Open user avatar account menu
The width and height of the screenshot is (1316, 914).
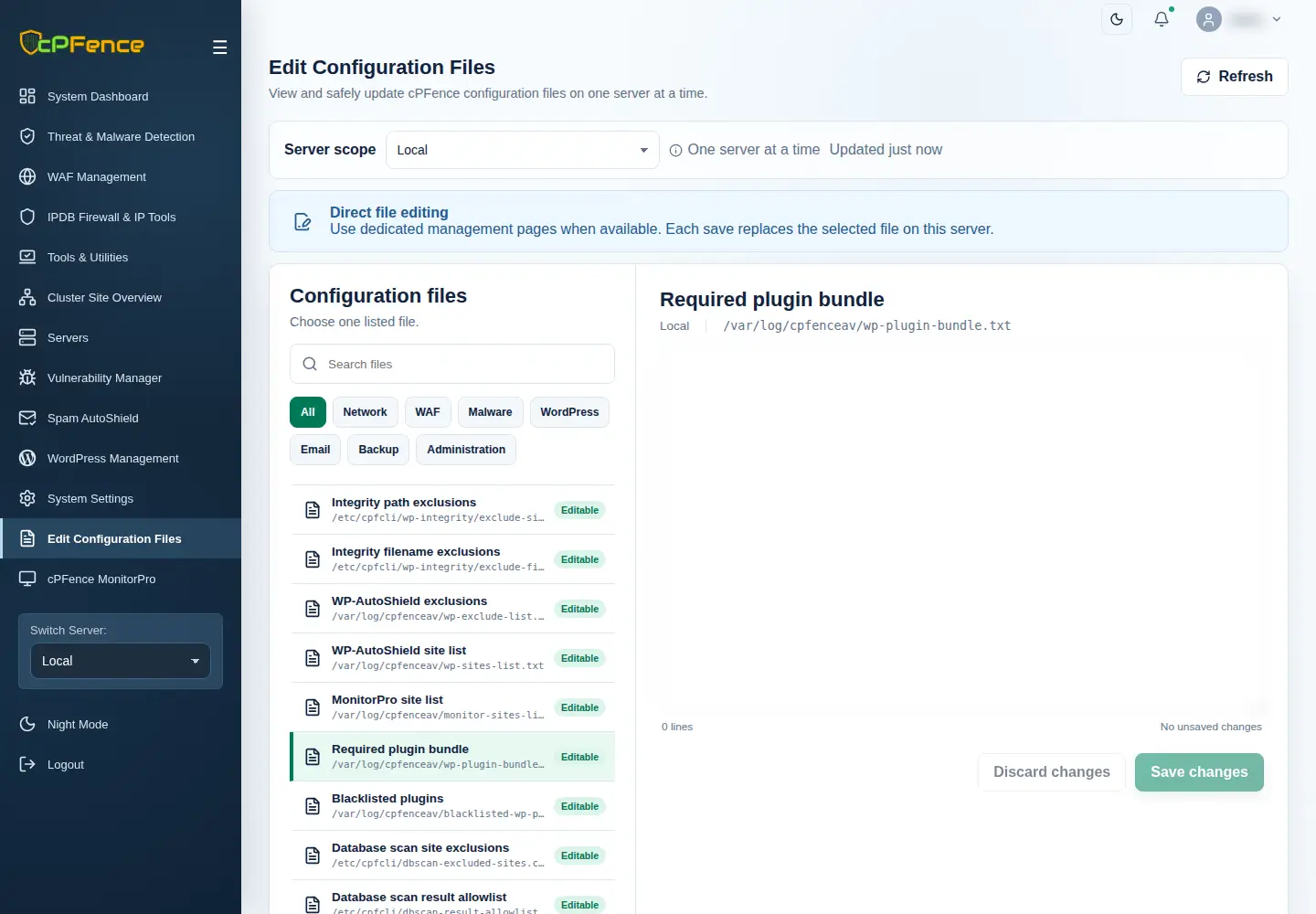1238,19
